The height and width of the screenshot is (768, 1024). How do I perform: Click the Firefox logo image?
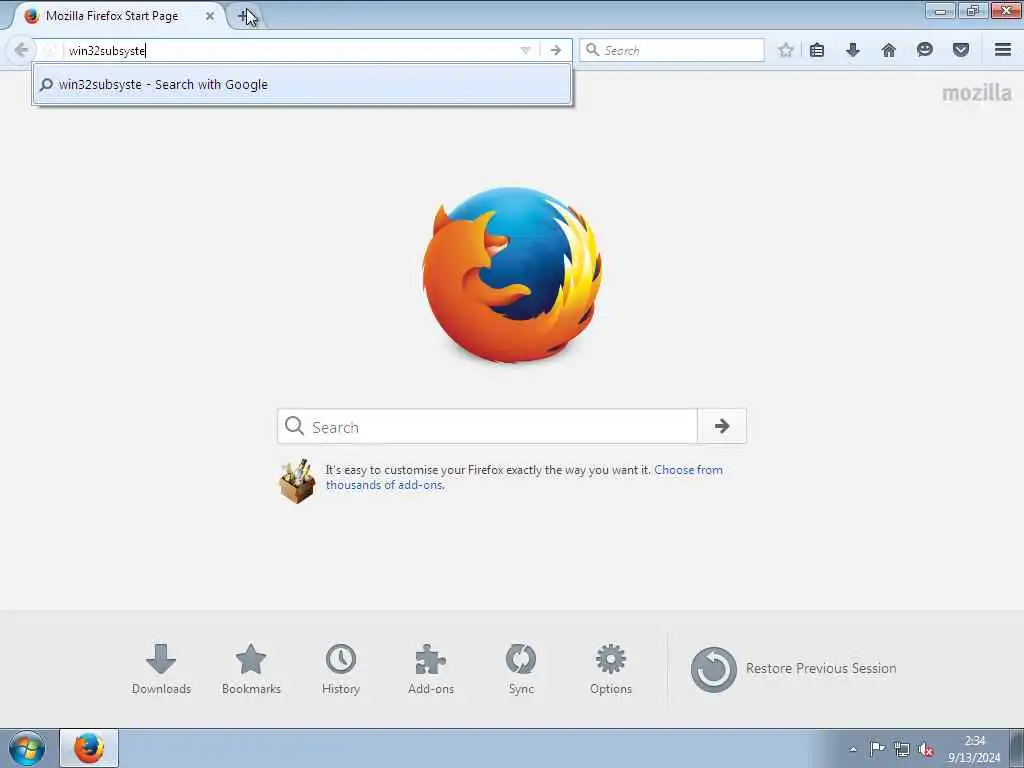coord(513,275)
